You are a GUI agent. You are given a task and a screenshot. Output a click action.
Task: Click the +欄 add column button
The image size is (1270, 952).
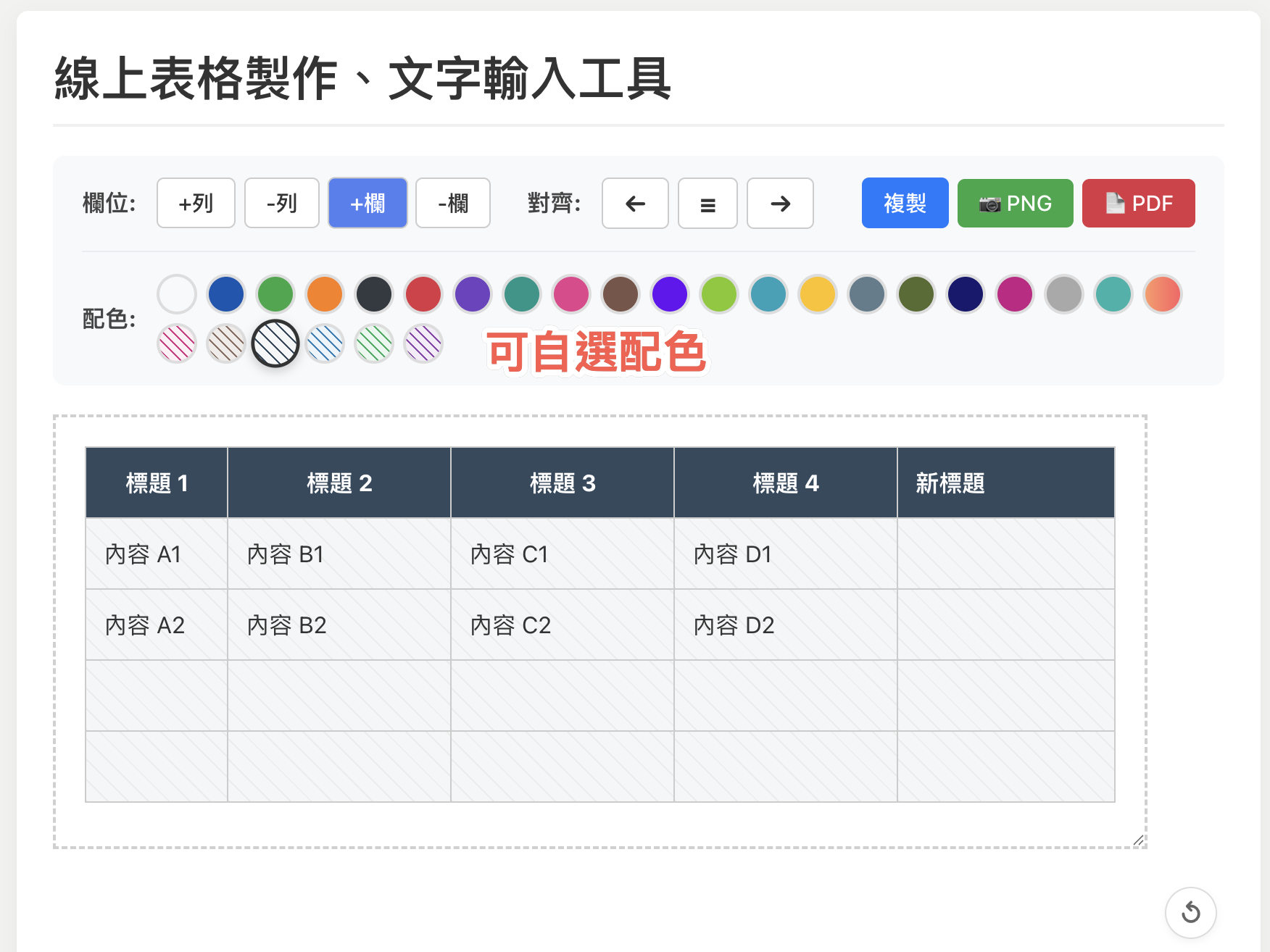point(368,203)
